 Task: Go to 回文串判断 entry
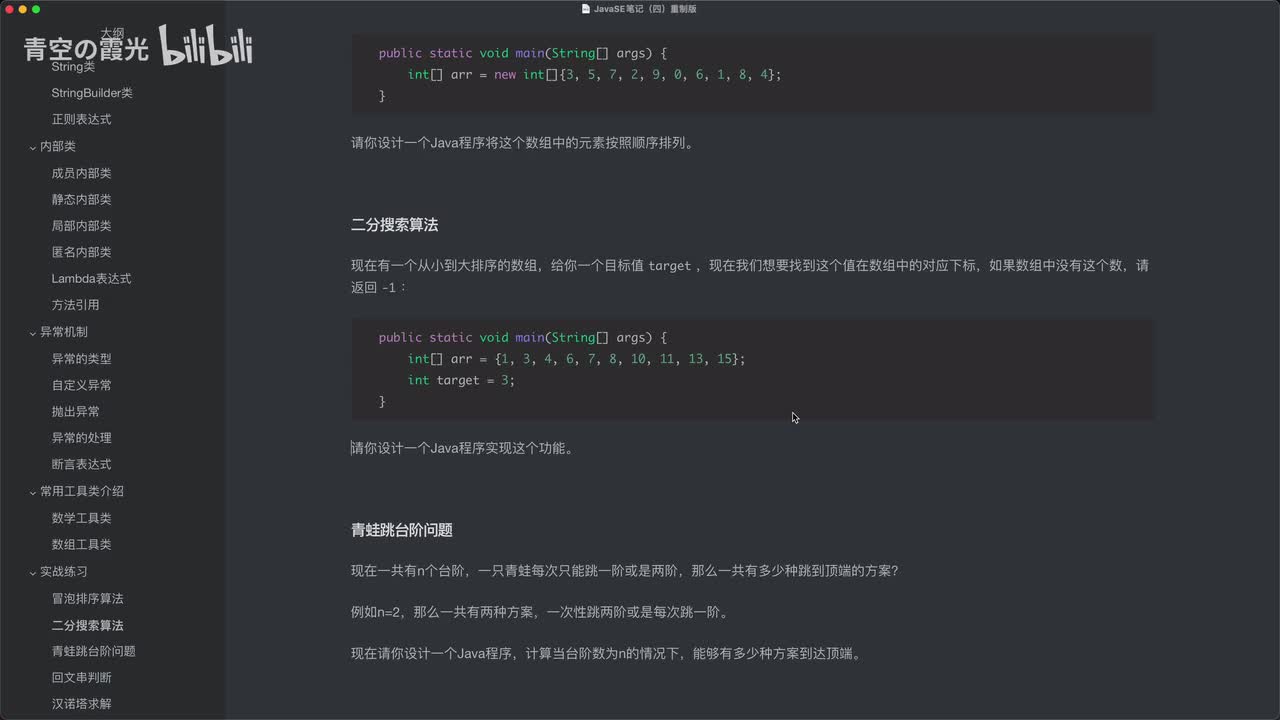(81, 678)
